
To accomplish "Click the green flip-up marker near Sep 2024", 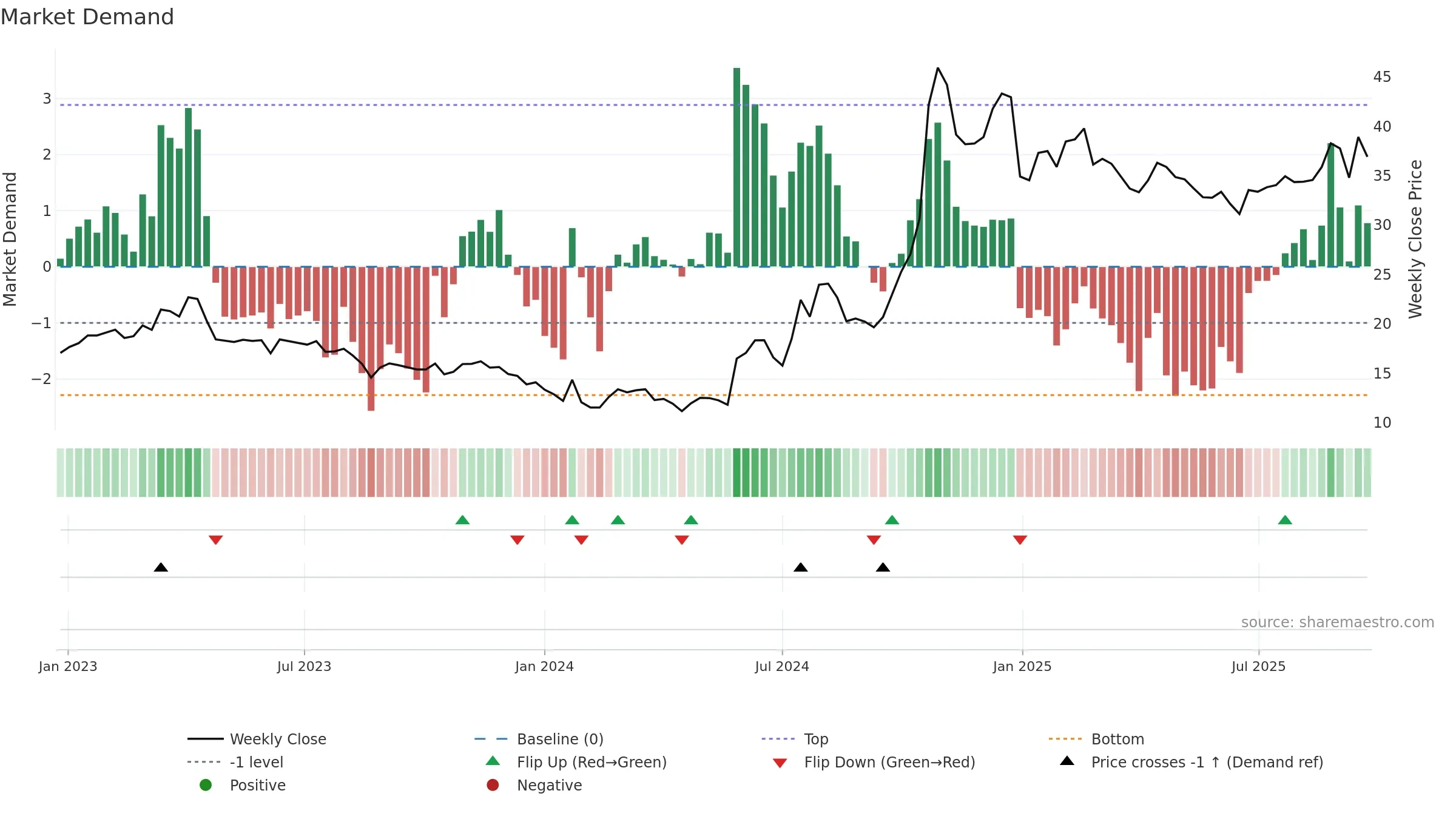I will [892, 520].
